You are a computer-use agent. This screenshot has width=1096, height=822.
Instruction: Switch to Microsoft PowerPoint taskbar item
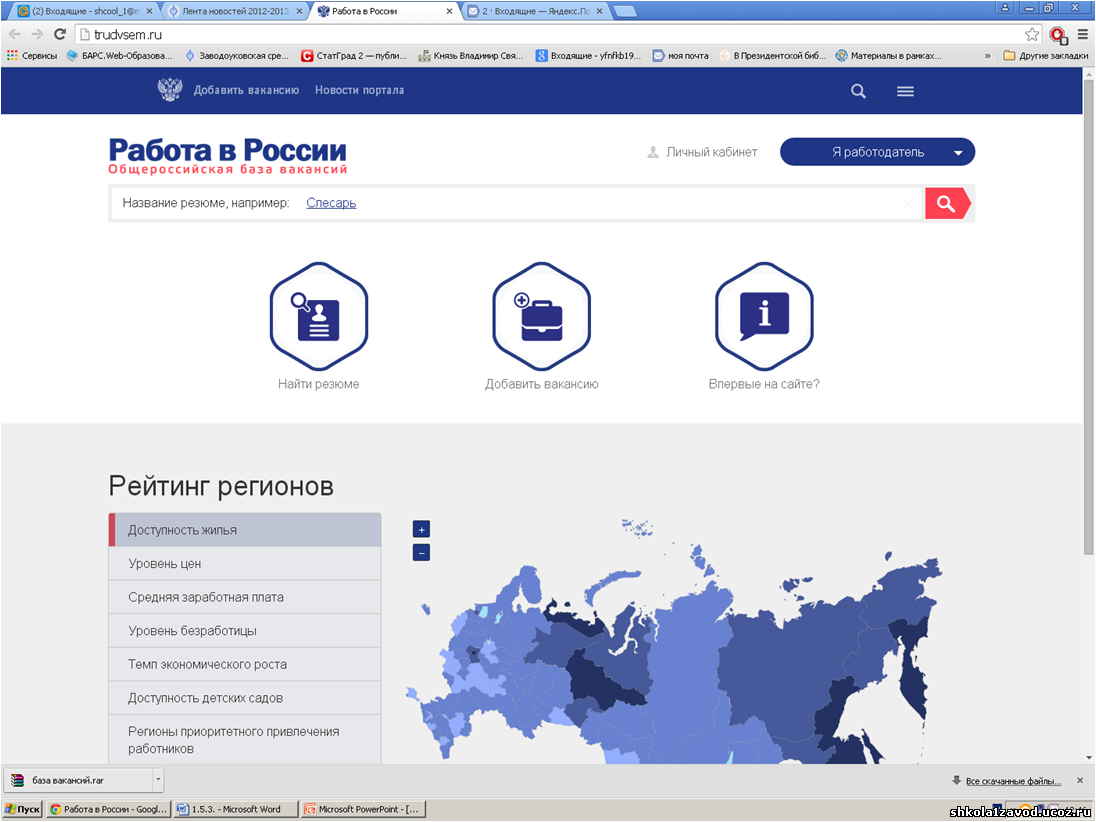363,809
